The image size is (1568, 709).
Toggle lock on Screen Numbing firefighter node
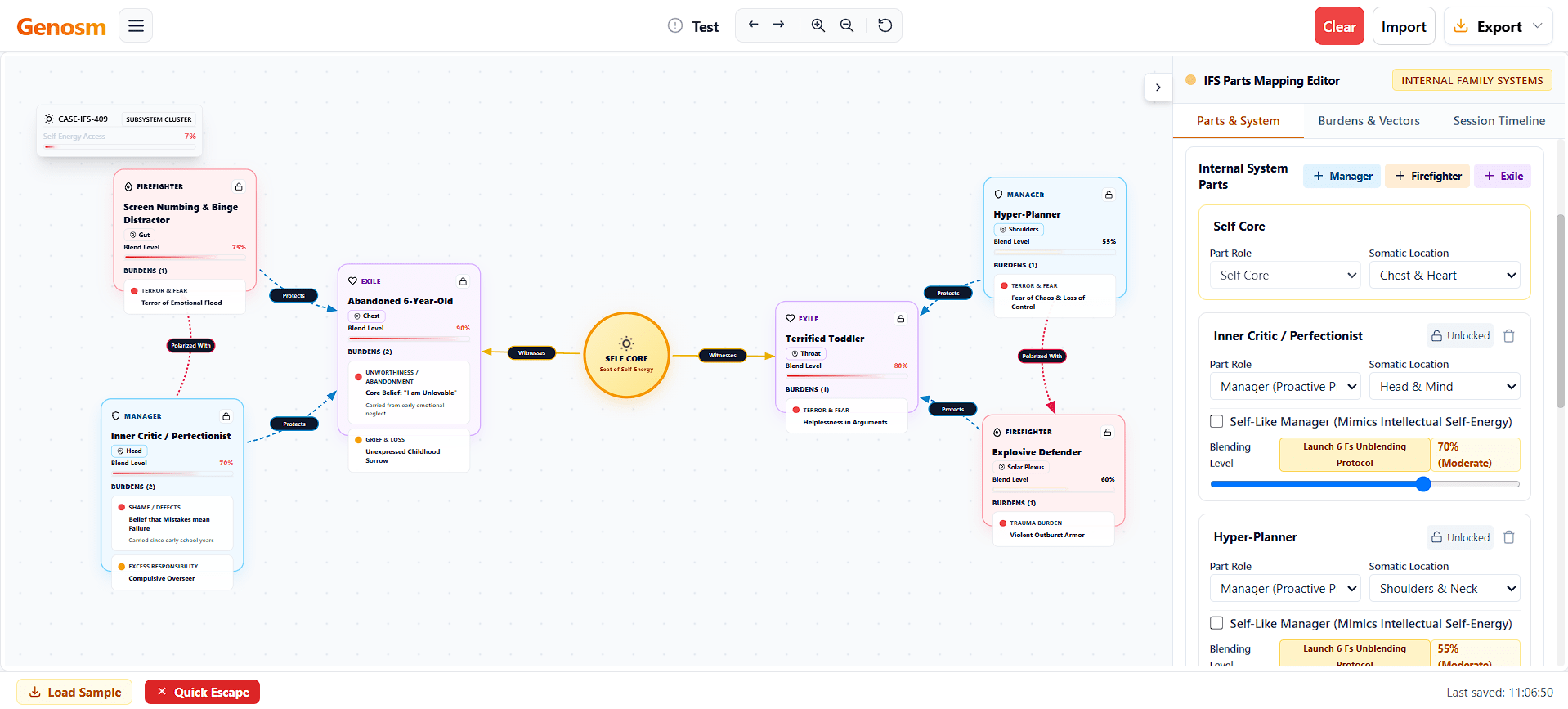tap(239, 186)
